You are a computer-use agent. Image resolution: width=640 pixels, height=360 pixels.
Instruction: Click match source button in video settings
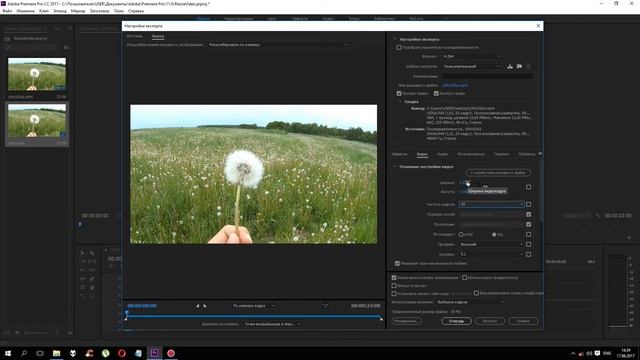498,173
